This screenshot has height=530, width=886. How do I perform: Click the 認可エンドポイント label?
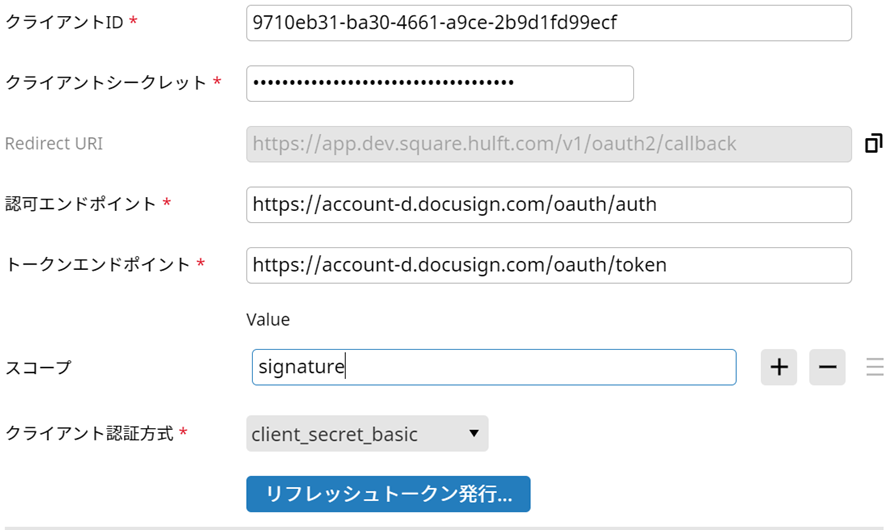click(81, 204)
